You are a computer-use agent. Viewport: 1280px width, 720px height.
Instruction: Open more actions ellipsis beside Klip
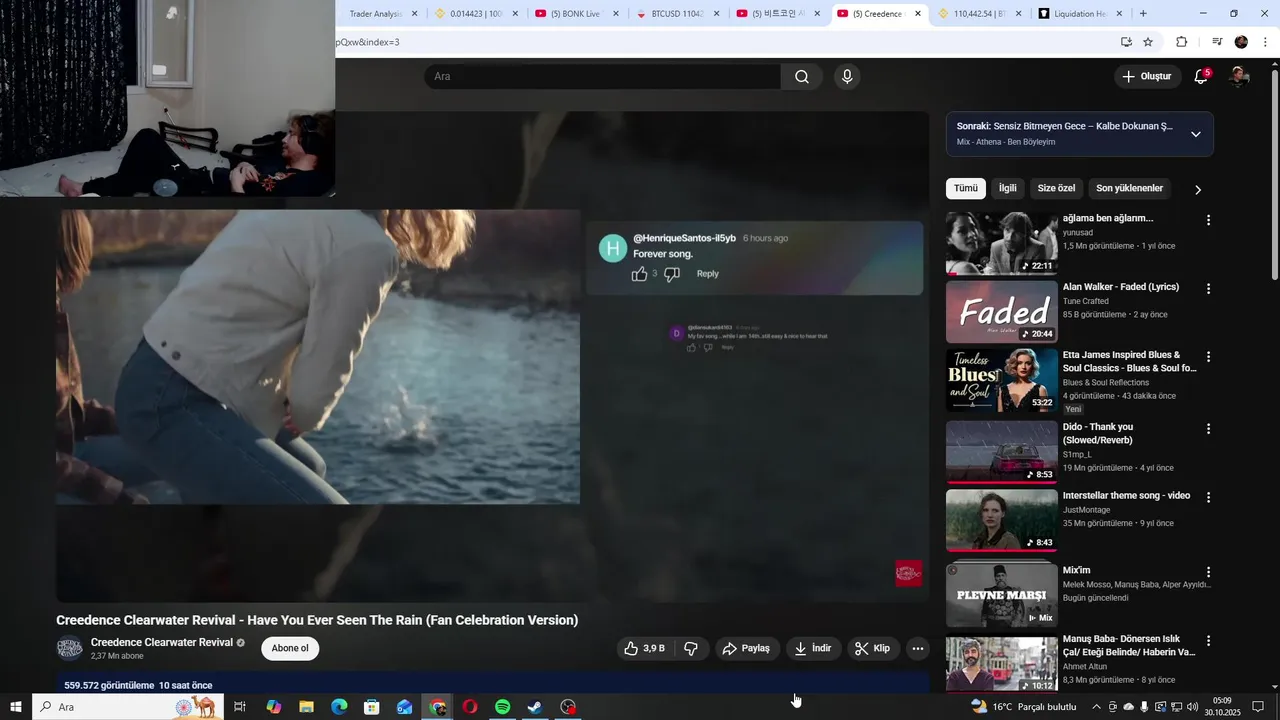(x=917, y=649)
